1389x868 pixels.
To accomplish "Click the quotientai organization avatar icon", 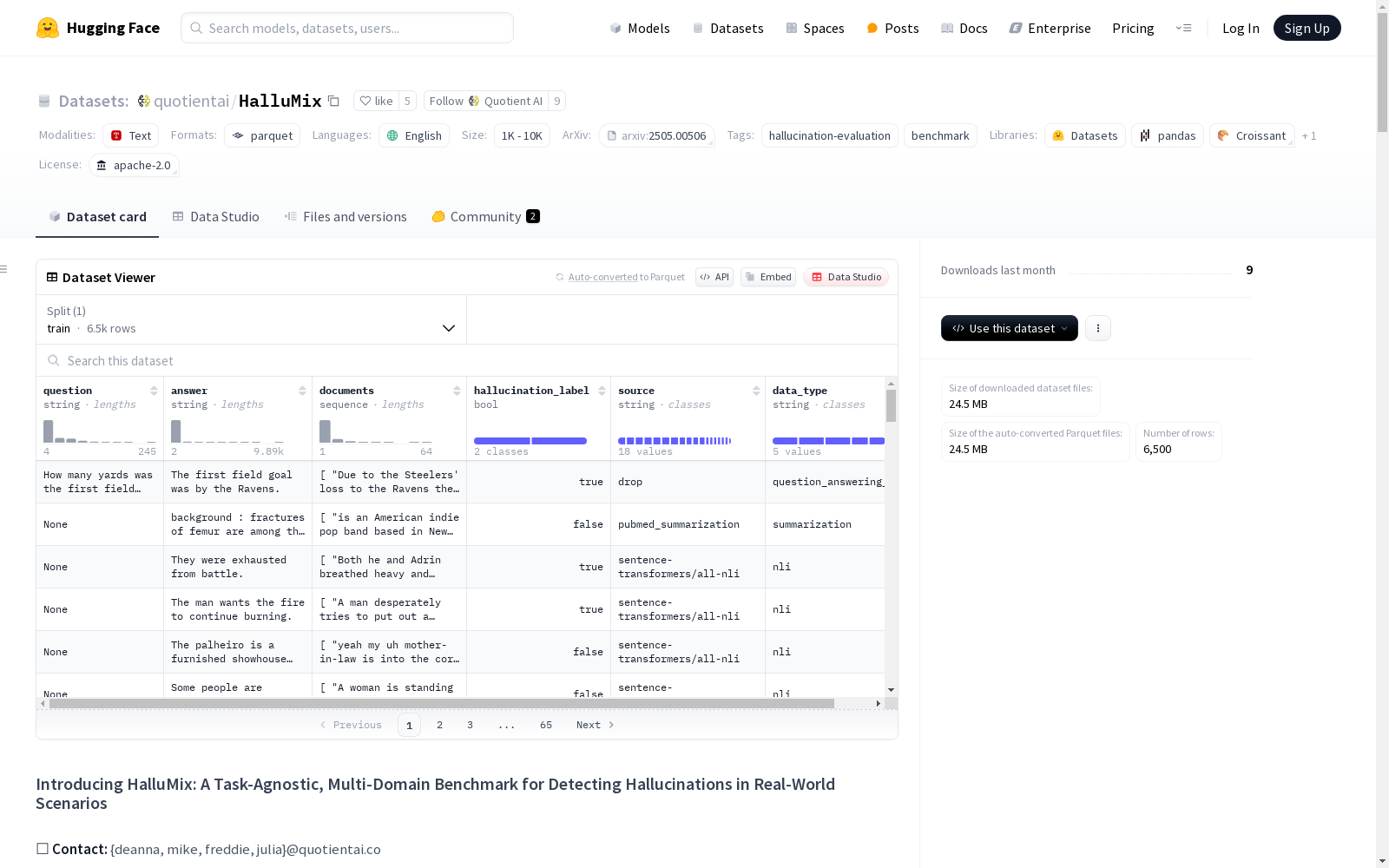I will pos(144,101).
